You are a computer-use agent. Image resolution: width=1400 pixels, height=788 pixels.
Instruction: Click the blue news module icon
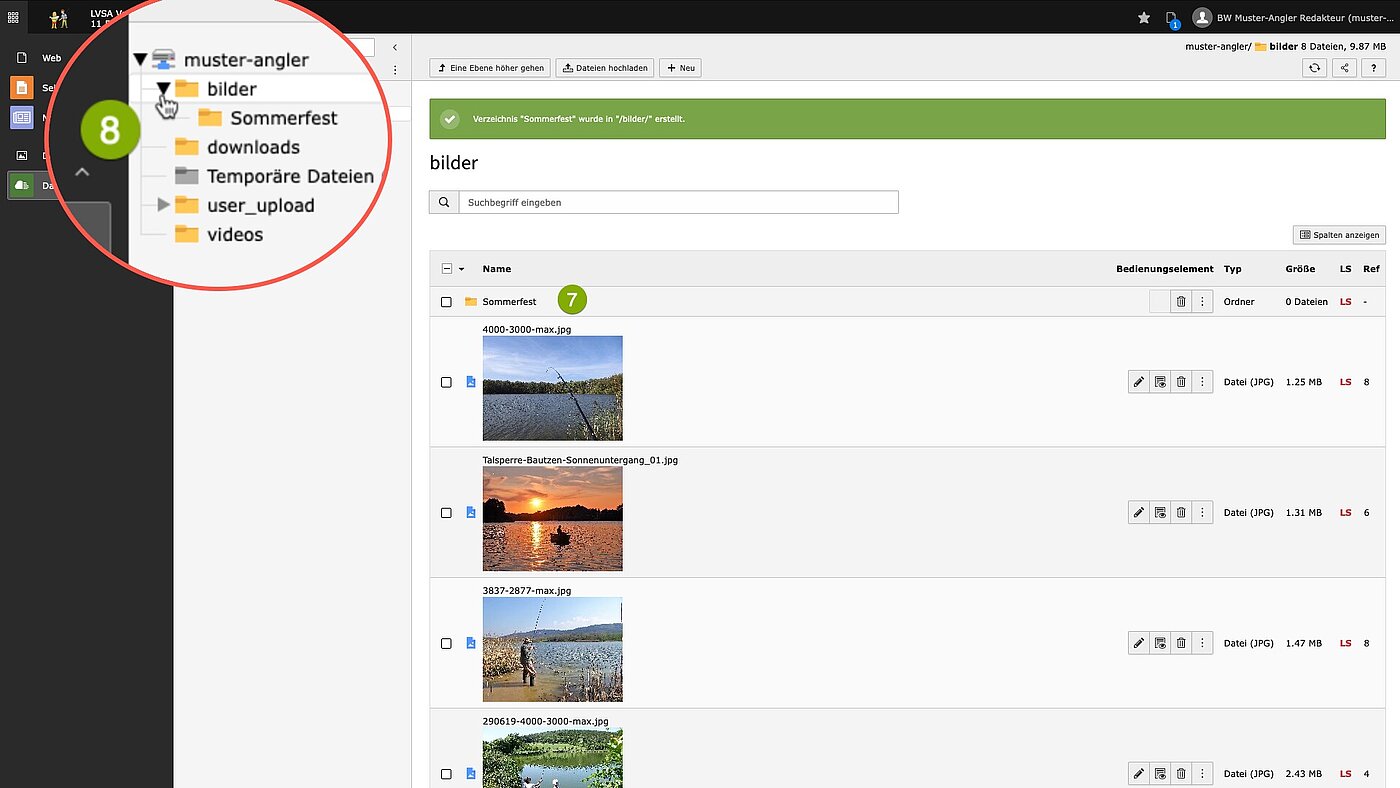pos(21,117)
